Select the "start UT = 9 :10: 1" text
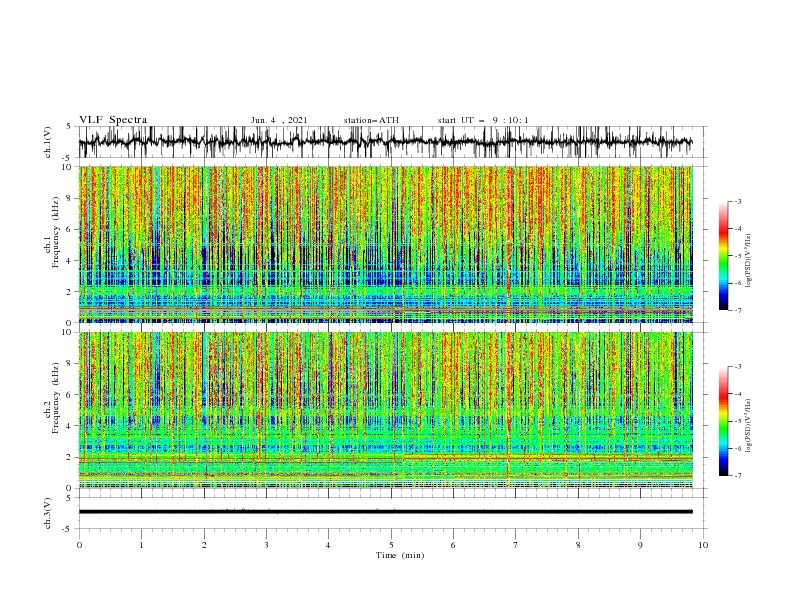Viewport: 792px width, 612px height. pos(483,120)
